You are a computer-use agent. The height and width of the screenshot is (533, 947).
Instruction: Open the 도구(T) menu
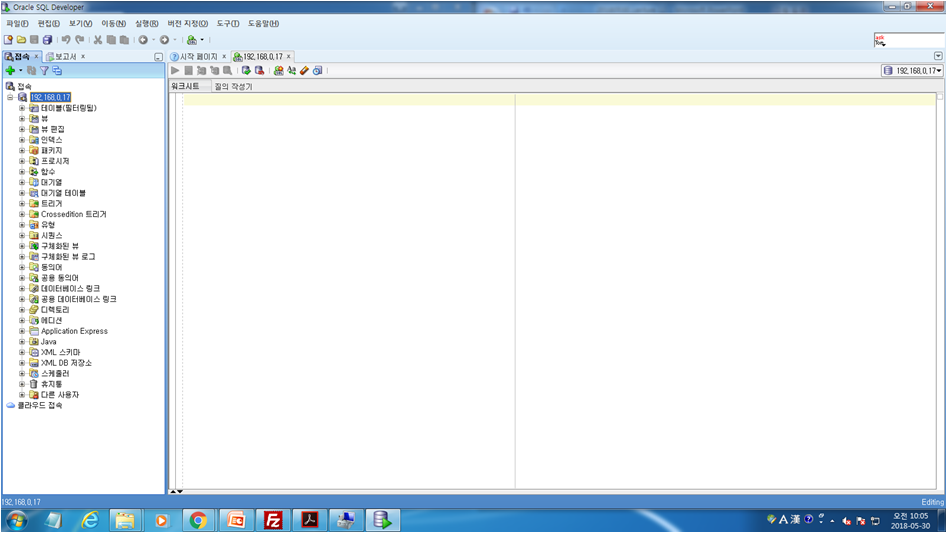228,24
